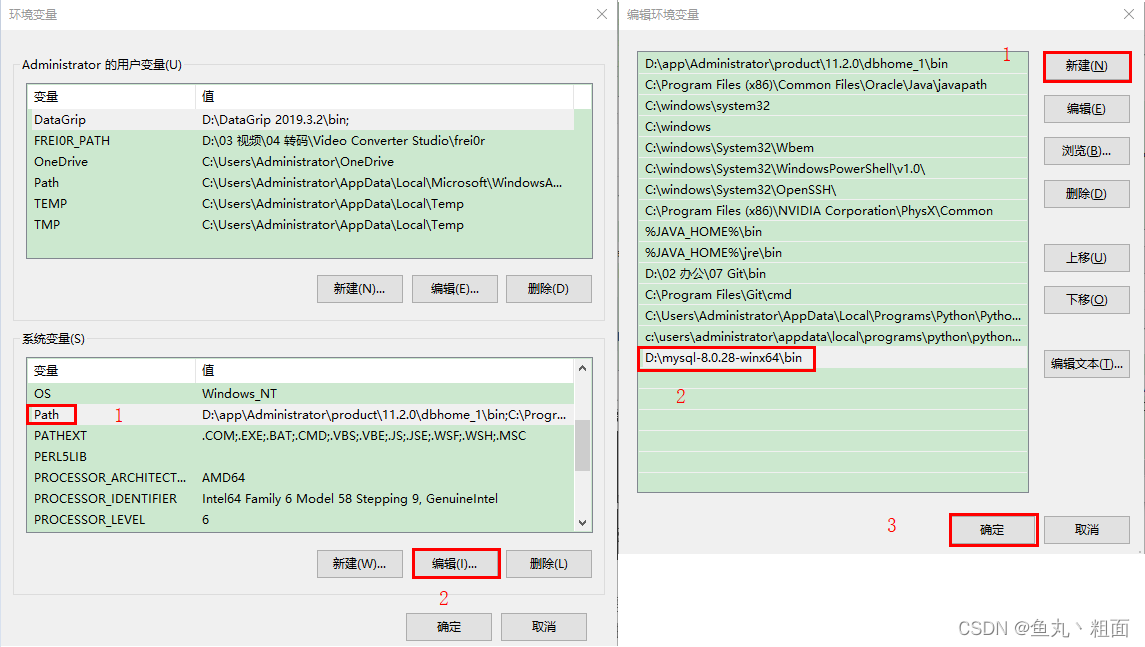1145x647 pixels.
Task: Click 新建(N)... under user variables
Action: [x=360, y=289]
